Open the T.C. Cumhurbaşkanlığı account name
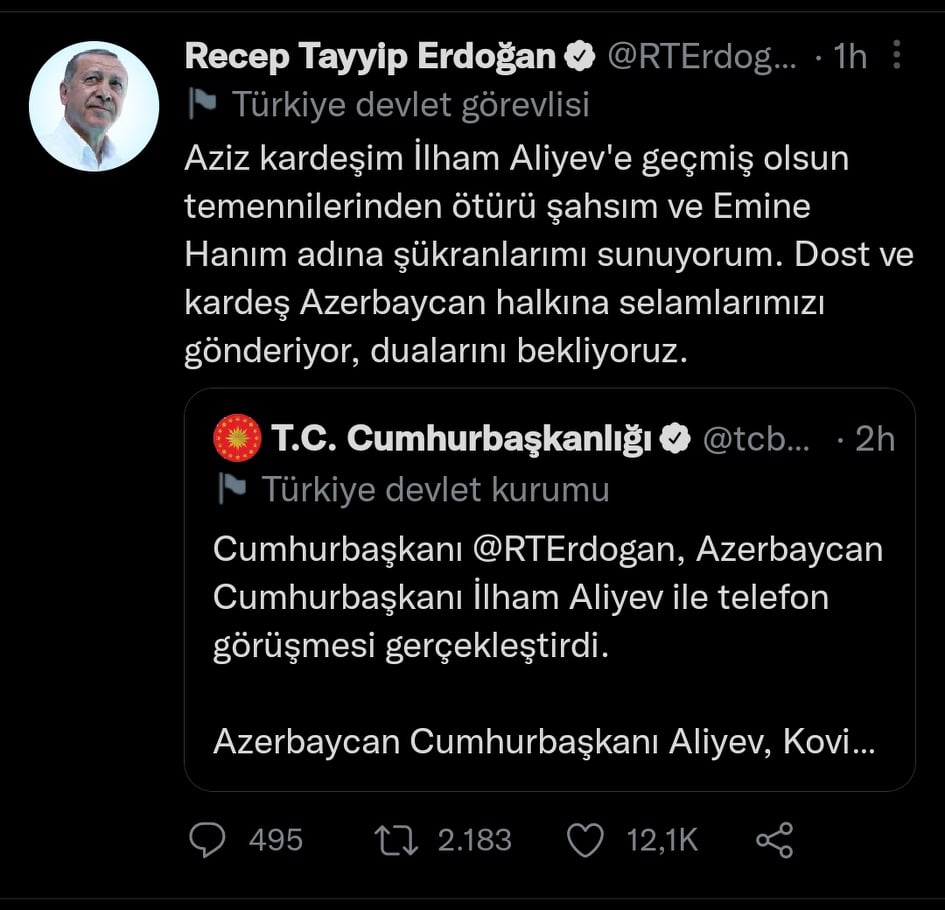This screenshot has height=910, width=945. pyautogui.click(x=462, y=439)
